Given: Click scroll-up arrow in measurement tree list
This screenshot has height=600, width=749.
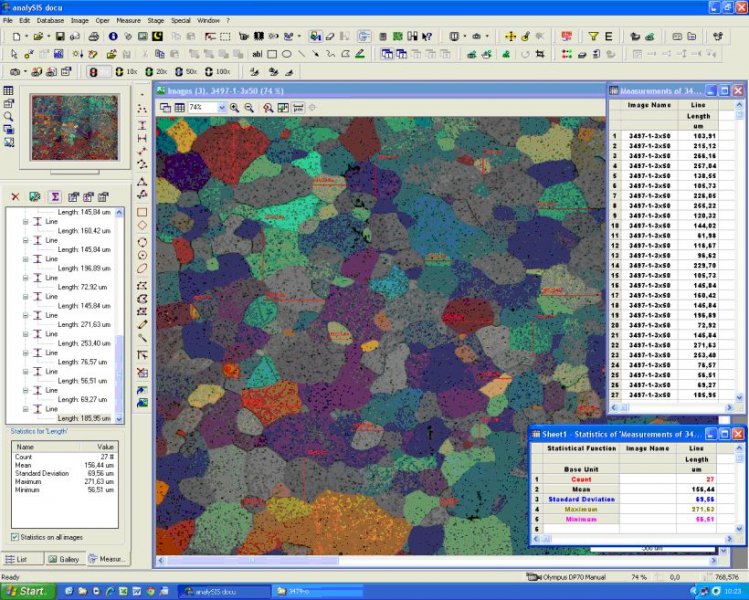Looking at the screenshot, I should tap(119, 212).
